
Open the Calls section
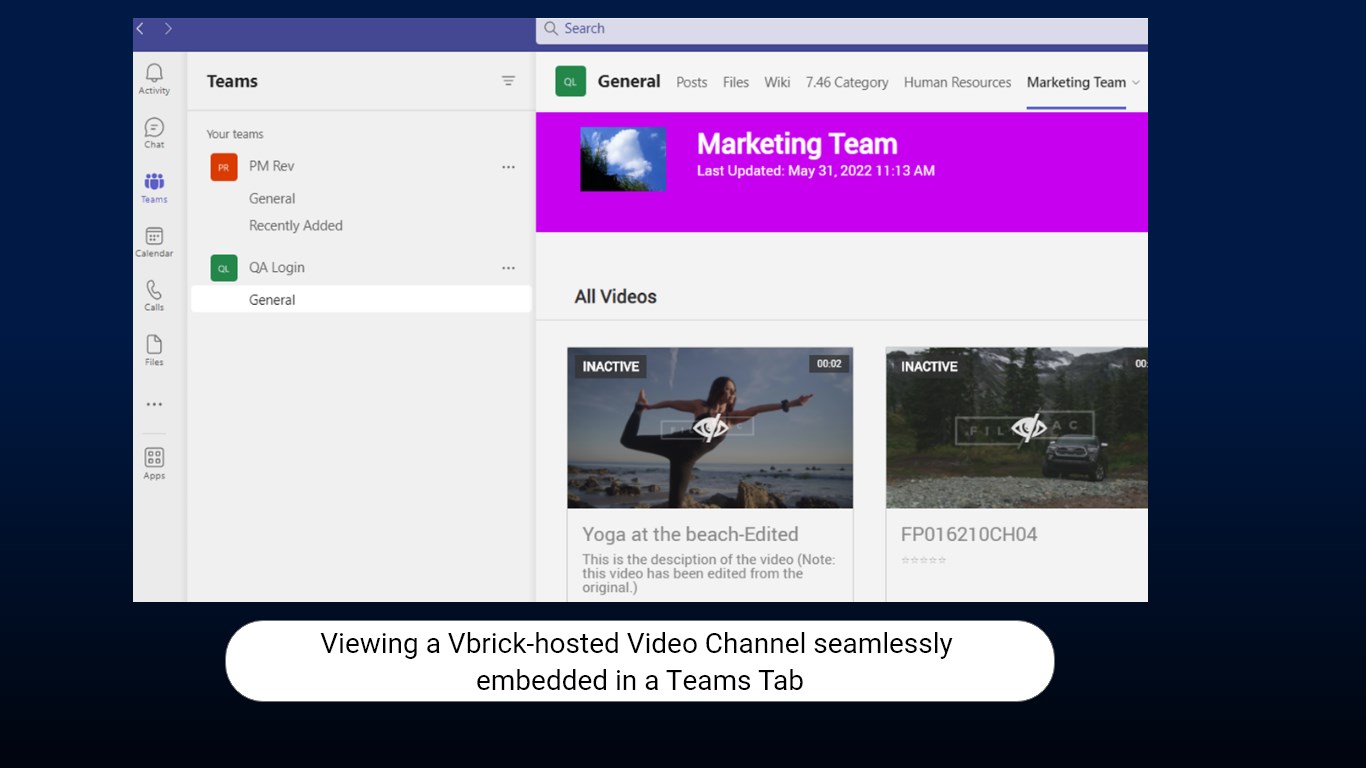[x=154, y=296]
